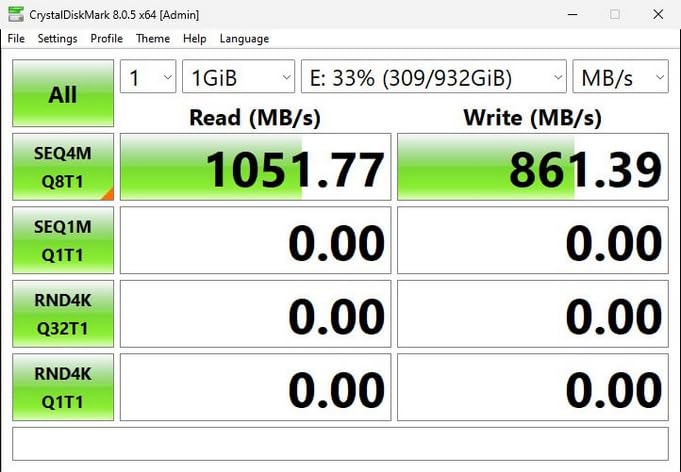Minimize the CrystalDiskMark window

[572, 14]
